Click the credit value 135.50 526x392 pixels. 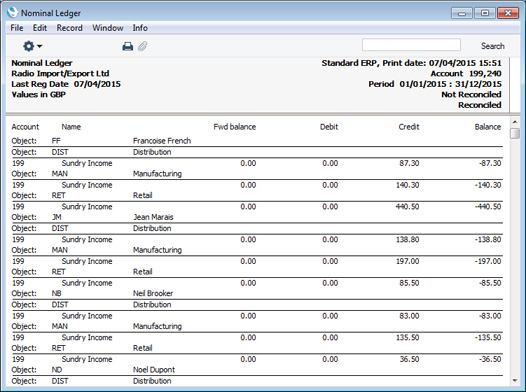(x=408, y=337)
